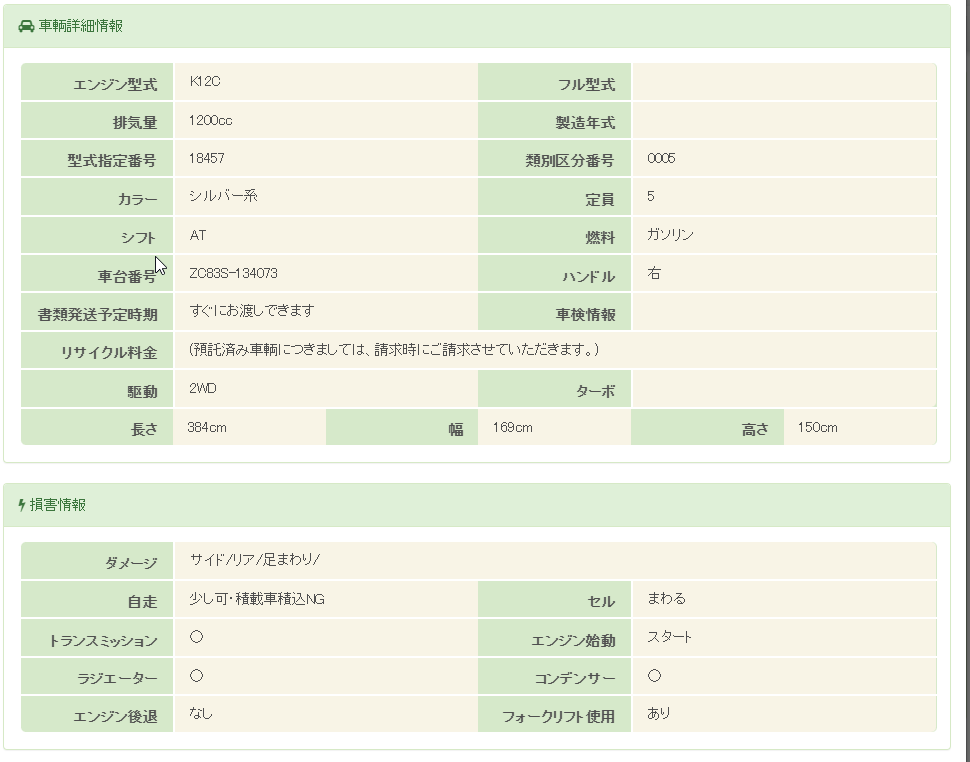Image resolution: width=970 pixels, height=762 pixels.
Task: Click the 損害情報 section header
Action: pyautogui.click(x=57, y=506)
